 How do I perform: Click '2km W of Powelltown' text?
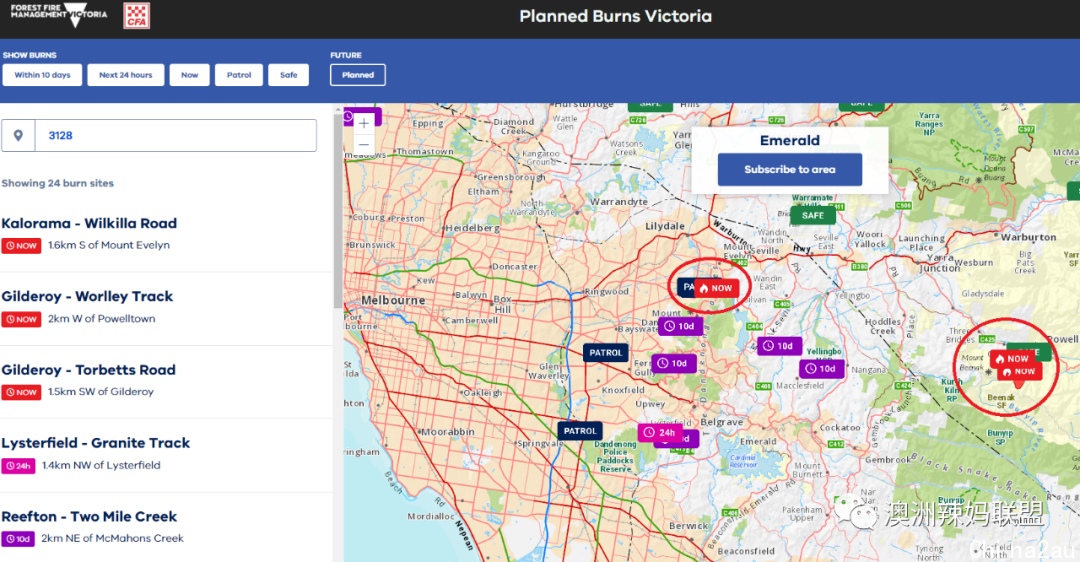pos(102,319)
